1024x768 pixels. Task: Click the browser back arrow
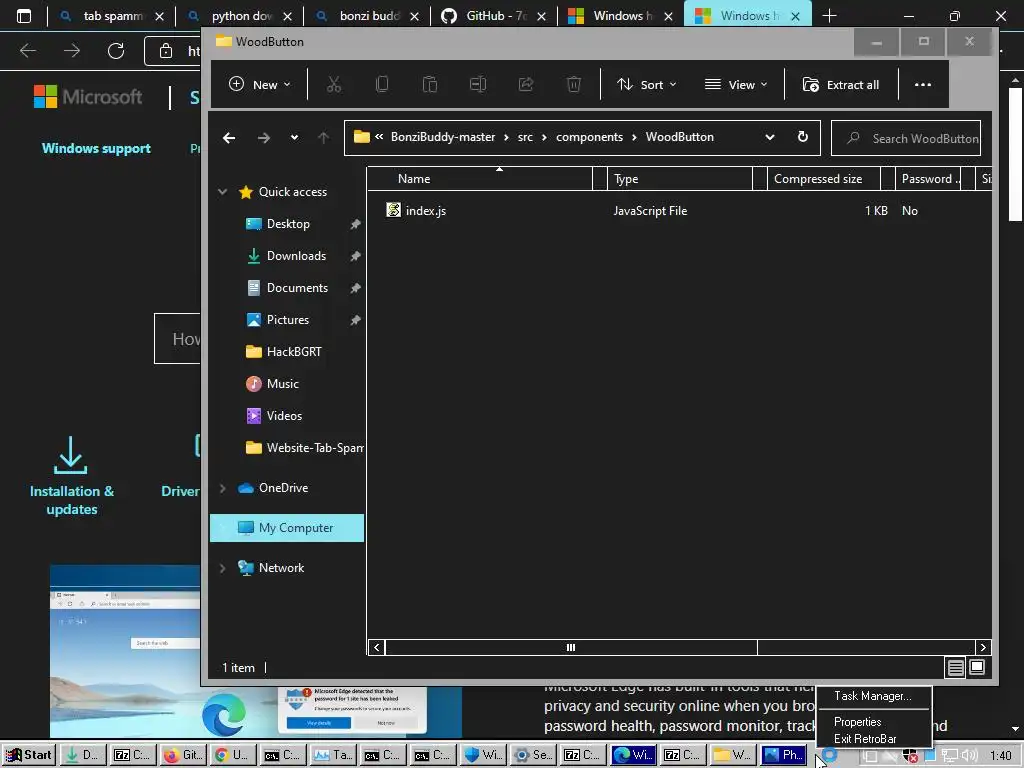coord(28,50)
